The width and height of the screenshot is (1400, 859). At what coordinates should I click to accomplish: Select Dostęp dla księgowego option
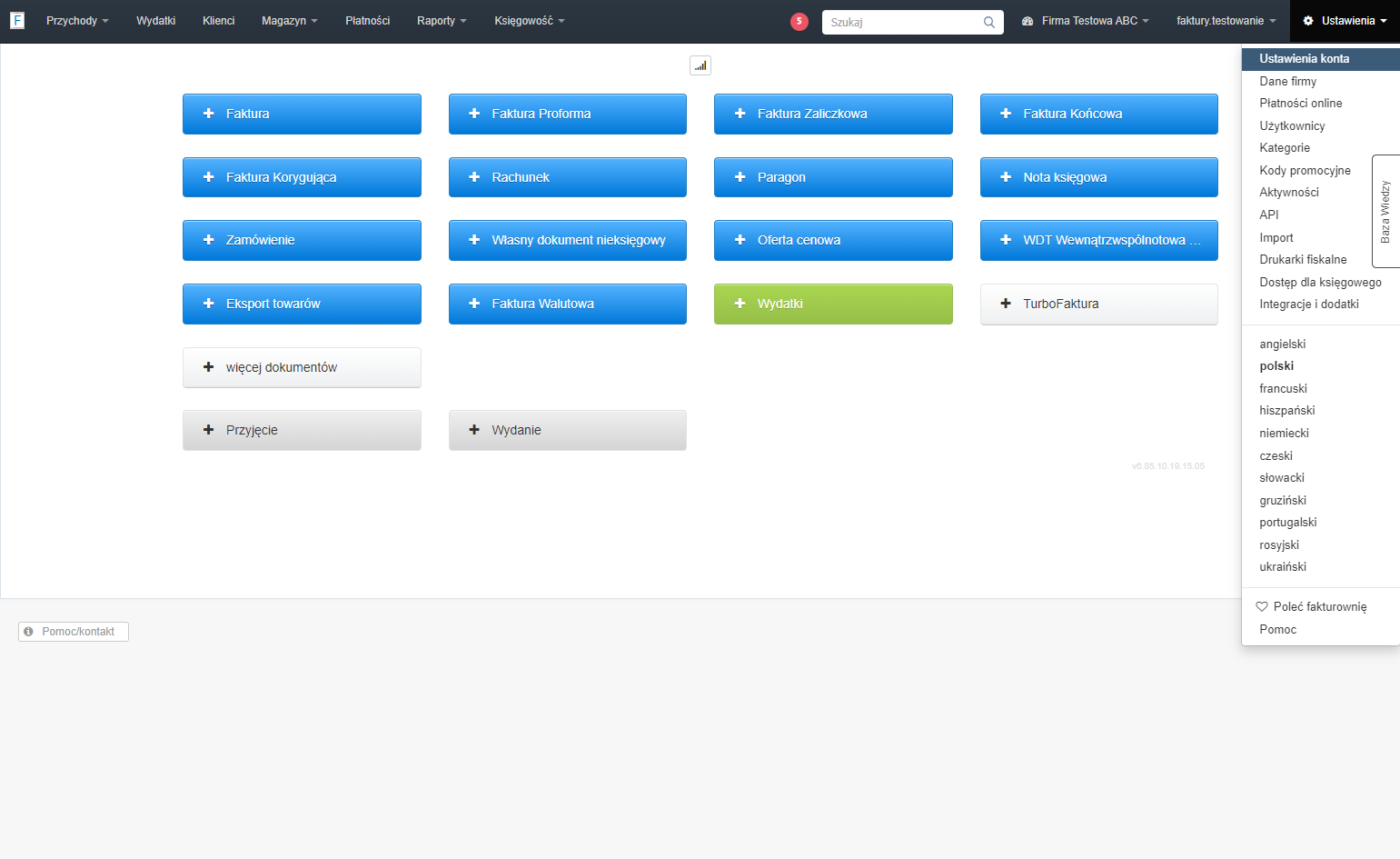pyautogui.click(x=1321, y=283)
